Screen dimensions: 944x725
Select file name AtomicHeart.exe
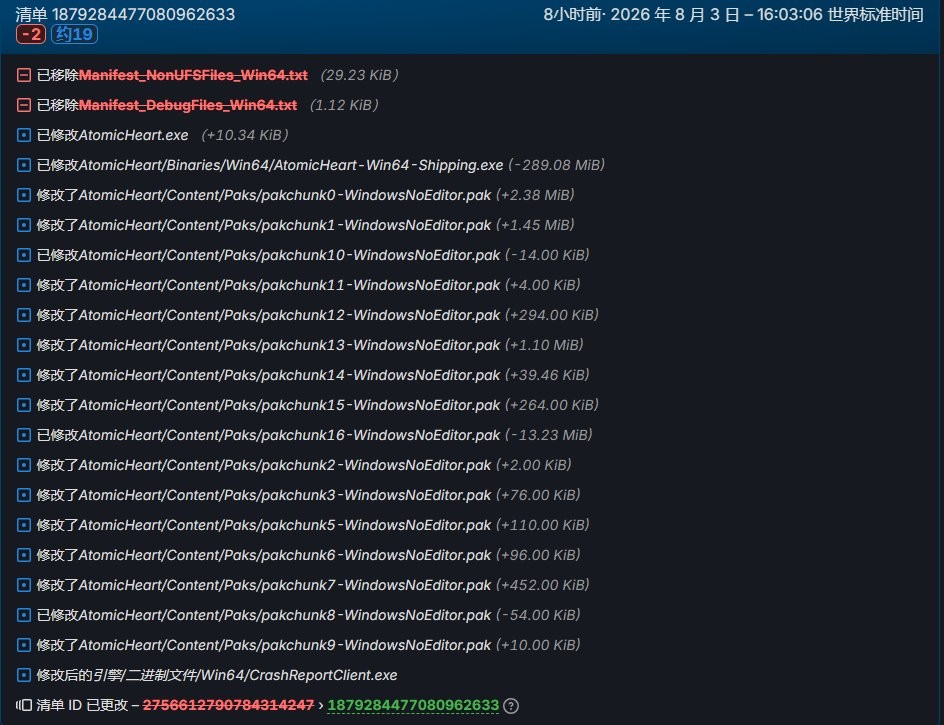tap(134, 135)
